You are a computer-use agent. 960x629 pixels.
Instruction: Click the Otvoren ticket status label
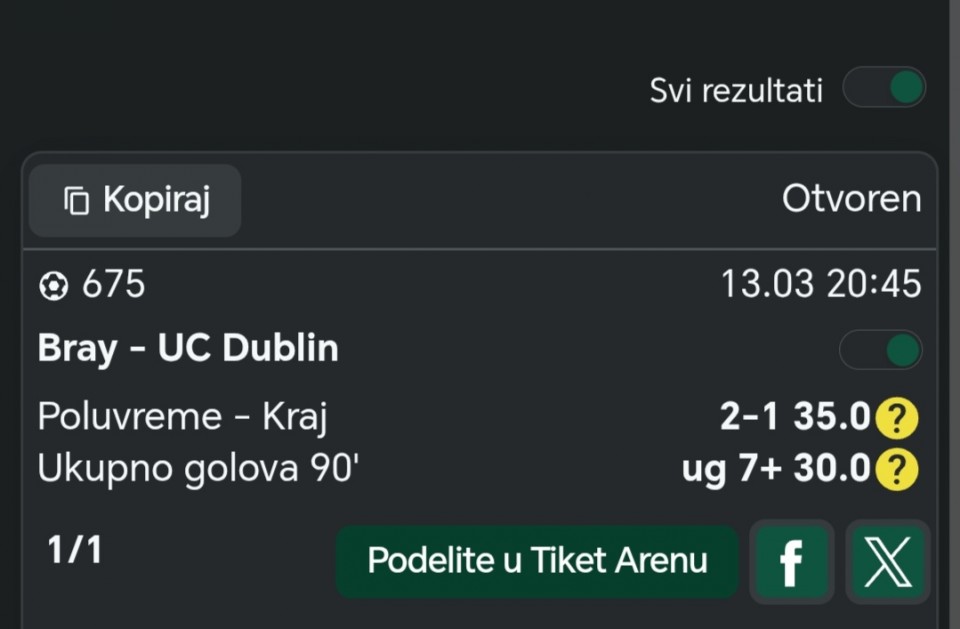click(851, 199)
